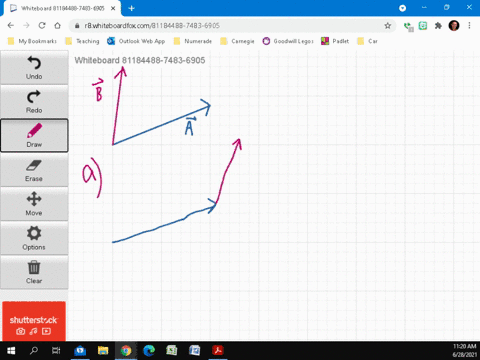Open Adobe Acrobat from the taskbar
480x360 pixels.
218,351
